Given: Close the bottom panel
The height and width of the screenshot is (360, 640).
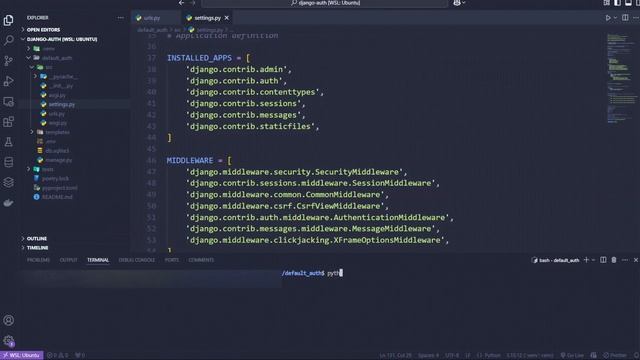Looking at the screenshot, I should (636, 260).
